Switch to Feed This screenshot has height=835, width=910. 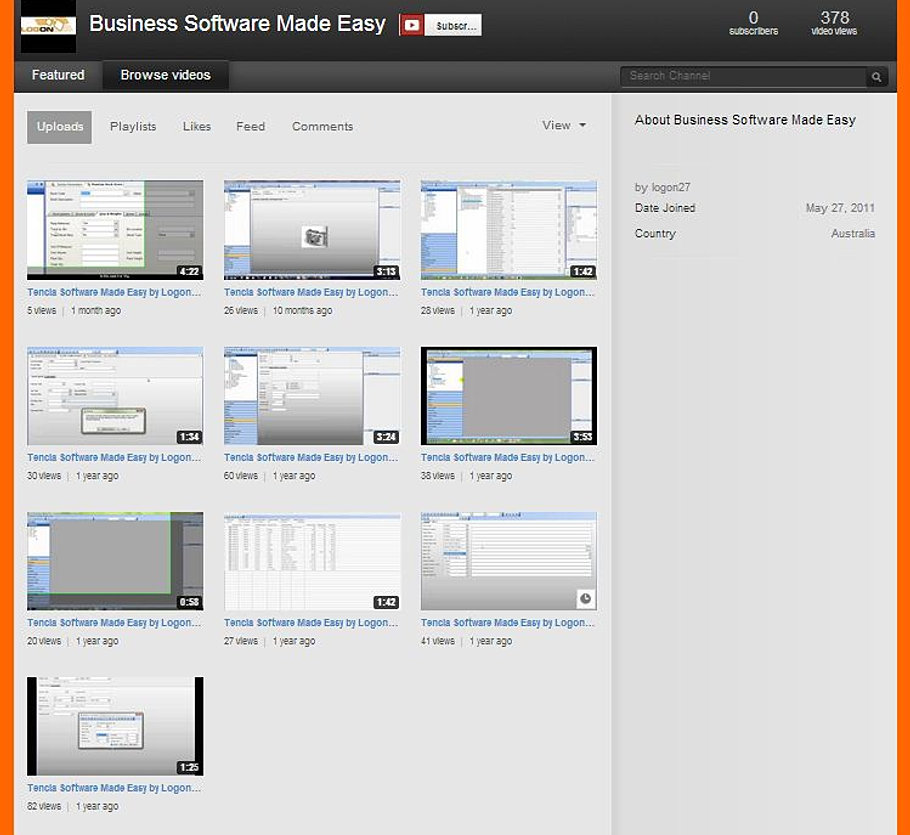250,126
